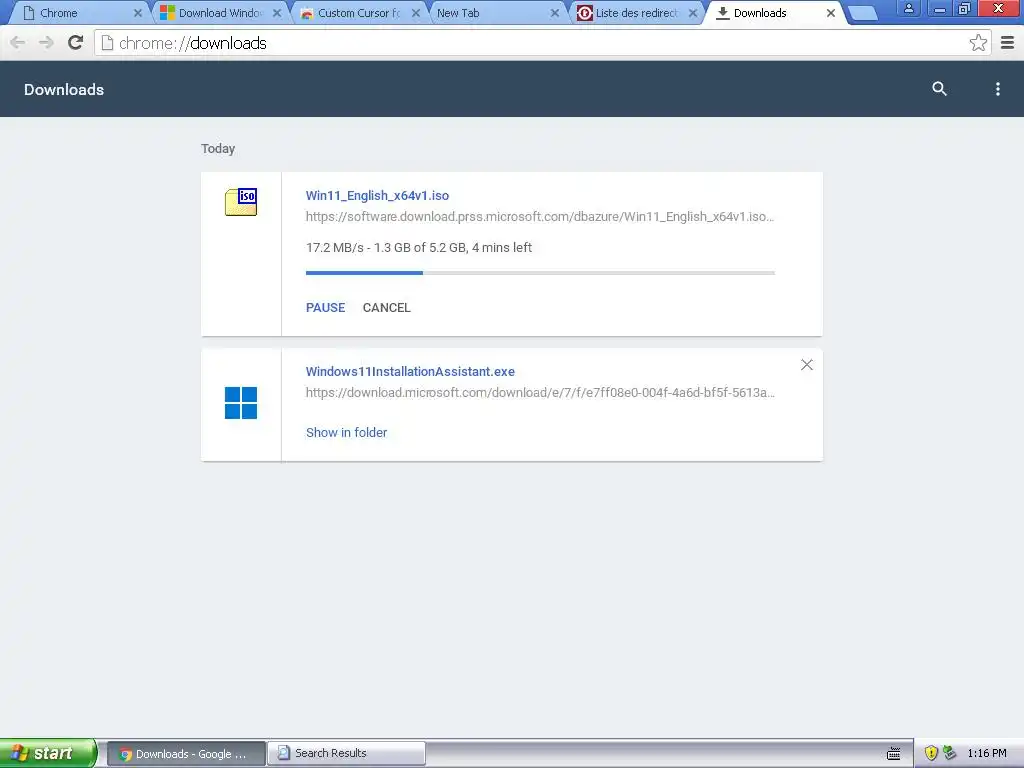Open the Windows11InstallationAssistant.exe link
Screen dimensions: 1024x768
[x=410, y=372]
